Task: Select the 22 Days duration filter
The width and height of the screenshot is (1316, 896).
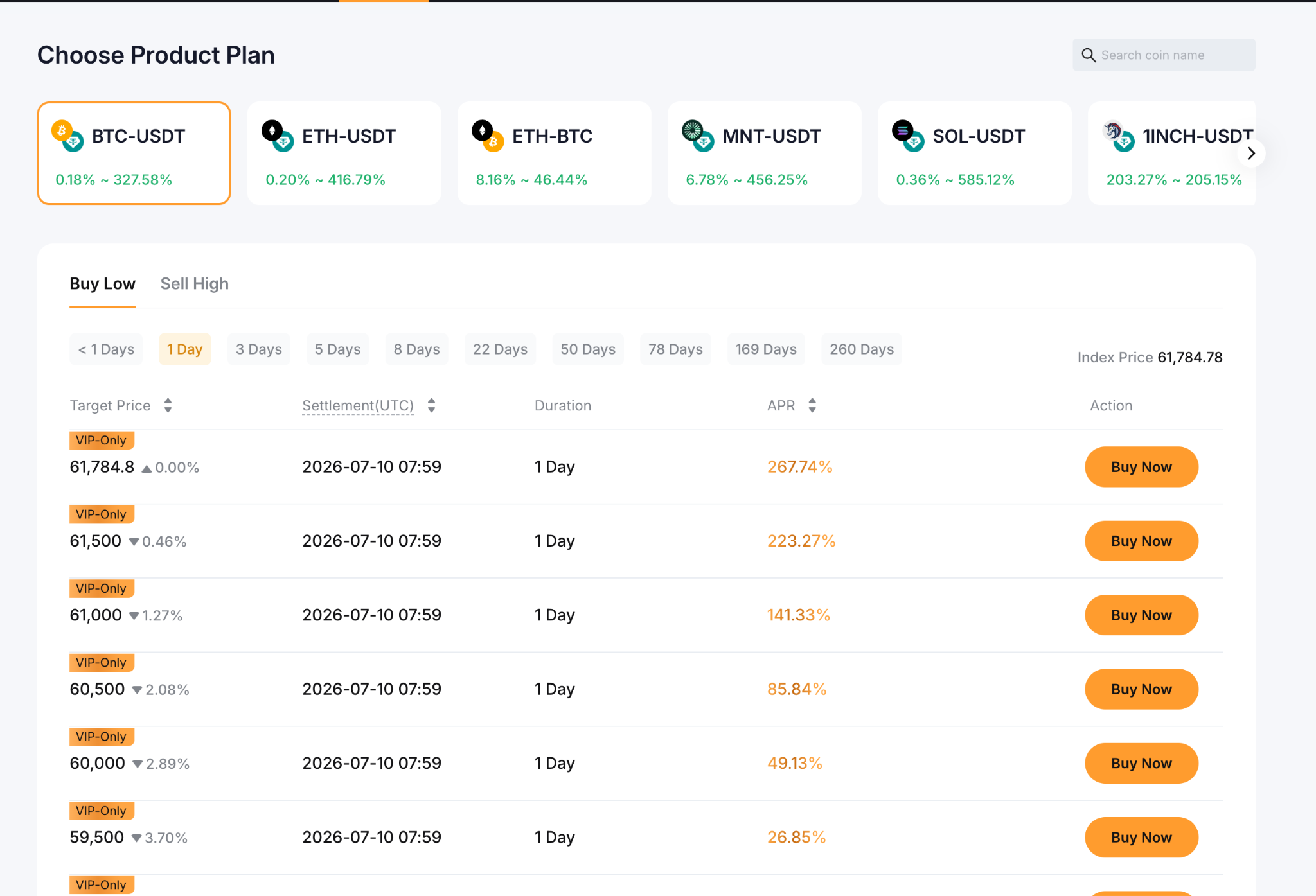Action: coord(500,349)
